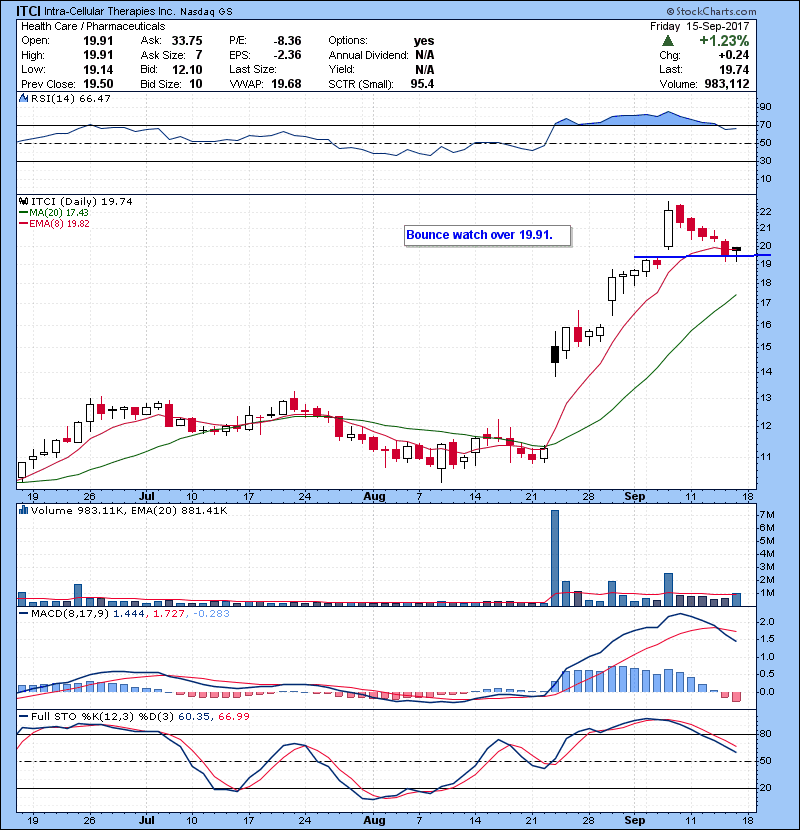Click the P/E value -8.36
This screenshot has width=800, height=830.
click(x=287, y=41)
